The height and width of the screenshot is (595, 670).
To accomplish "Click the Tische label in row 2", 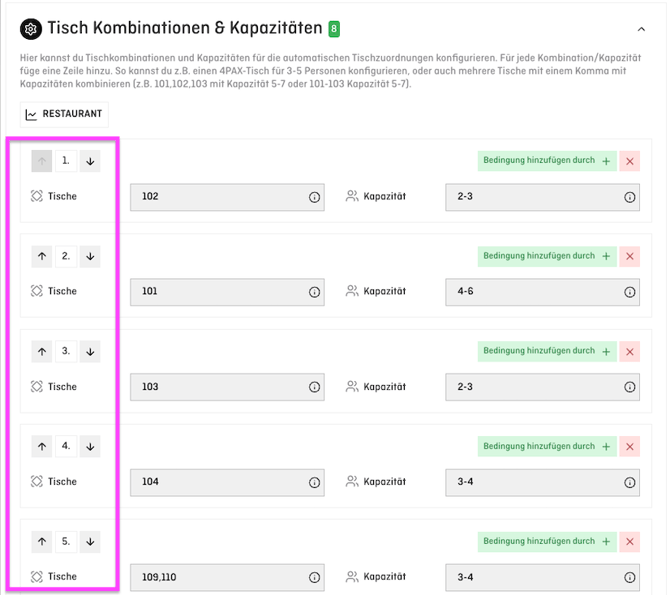I will pyautogui.click(x=62, y=291).
